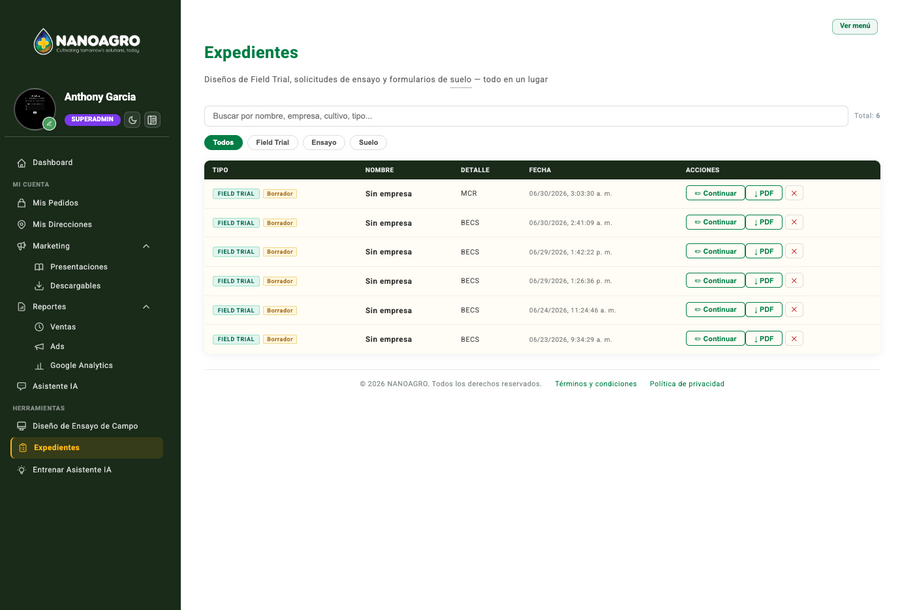Continue the MCR draft record

[x=715, y=193]
